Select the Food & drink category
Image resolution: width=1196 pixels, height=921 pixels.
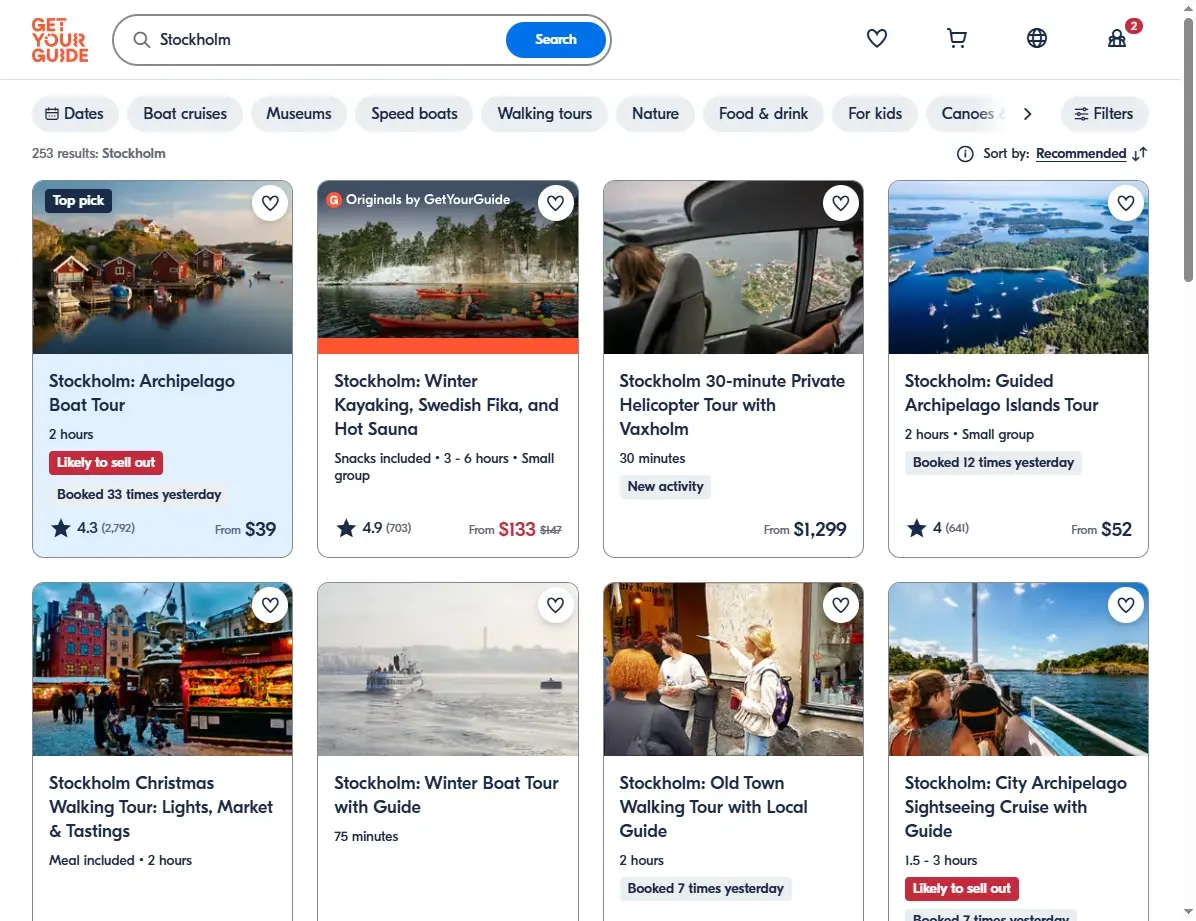[763, 114]
